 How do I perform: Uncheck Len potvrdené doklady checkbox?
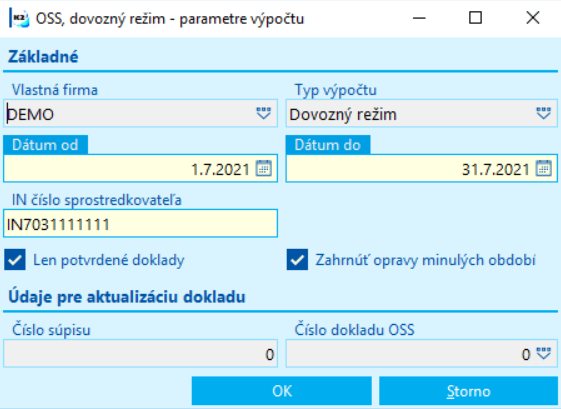[x=15, y=259]
